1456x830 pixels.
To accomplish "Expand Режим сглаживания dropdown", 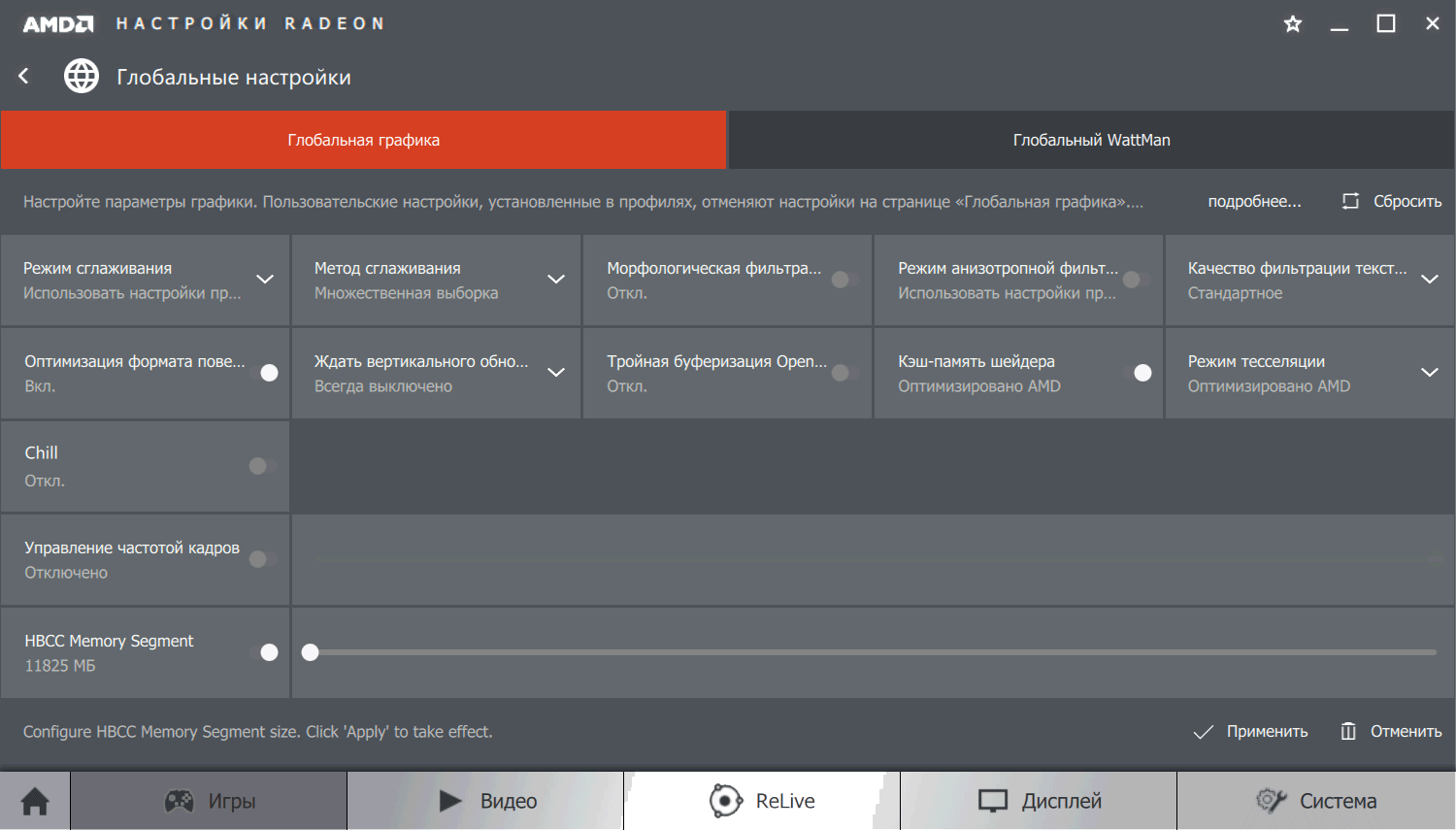I will [x=265, y=280].
